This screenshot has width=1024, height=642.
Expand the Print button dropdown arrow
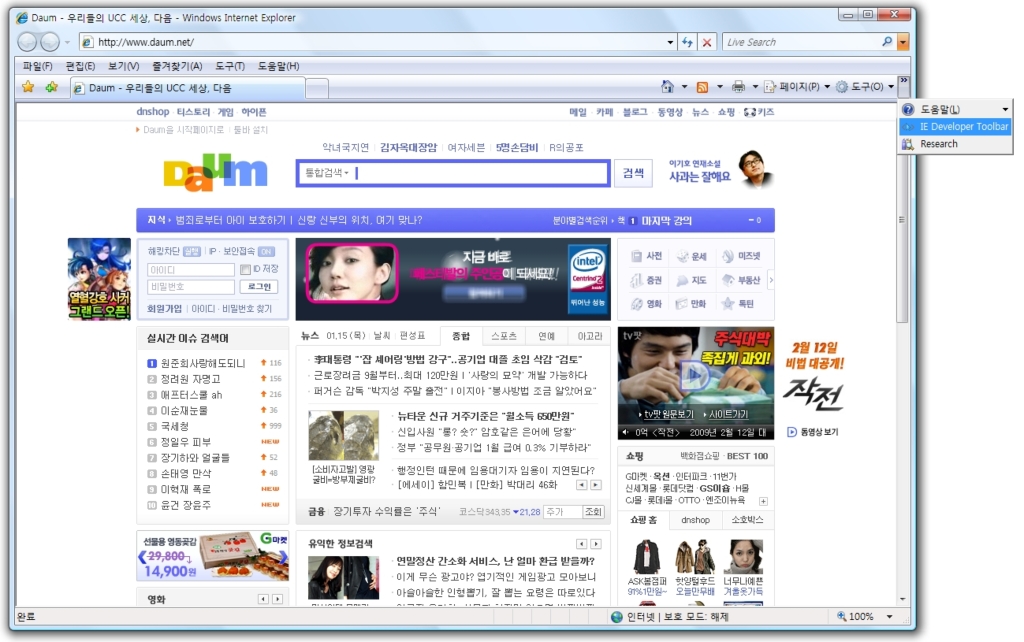tap(756, 87)
